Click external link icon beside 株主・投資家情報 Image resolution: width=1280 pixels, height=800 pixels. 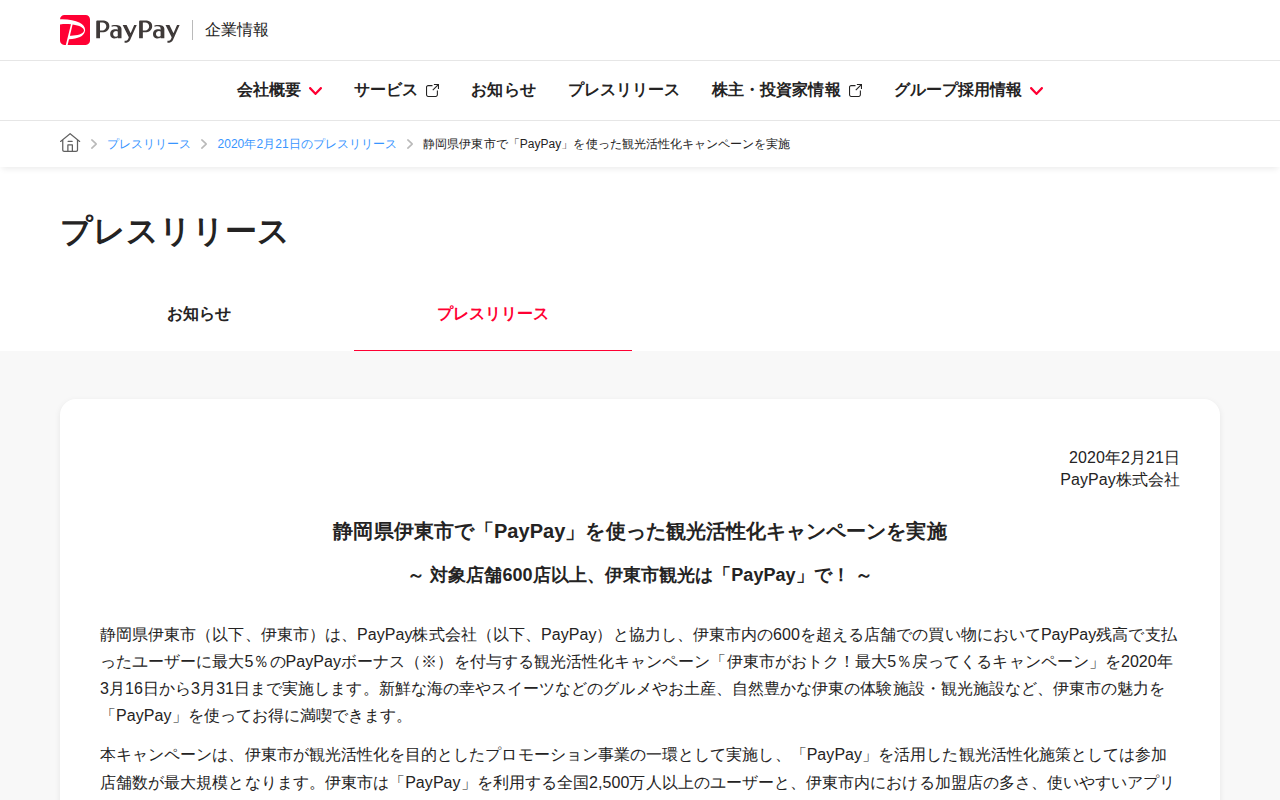(855, 91)
